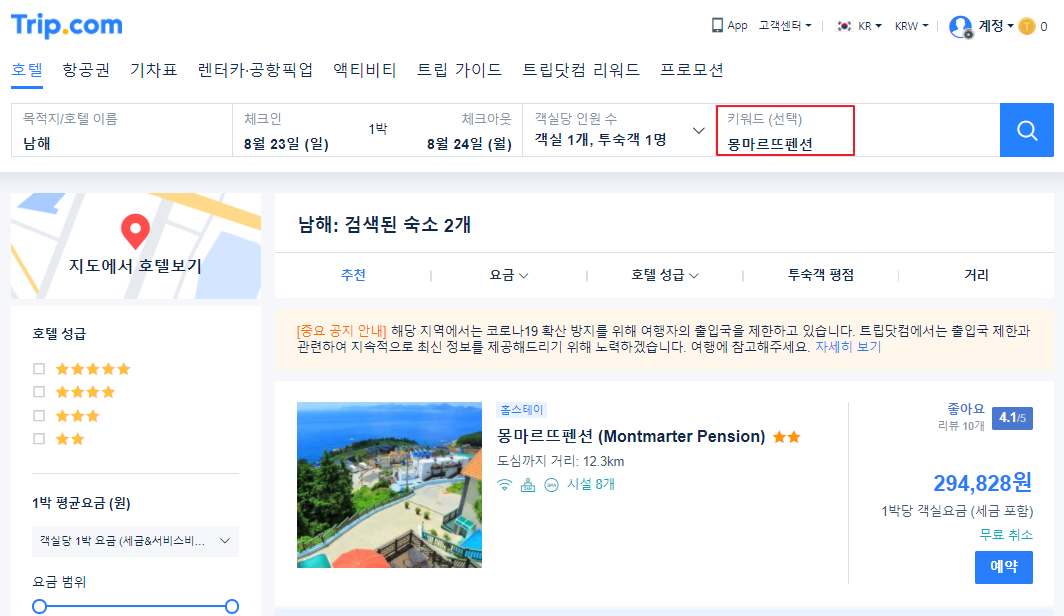This screenshot has height=616, width=1064.
Task: Tick the three-star hotel checkbox
Action: pyautogui.click(x=39, y=415)
